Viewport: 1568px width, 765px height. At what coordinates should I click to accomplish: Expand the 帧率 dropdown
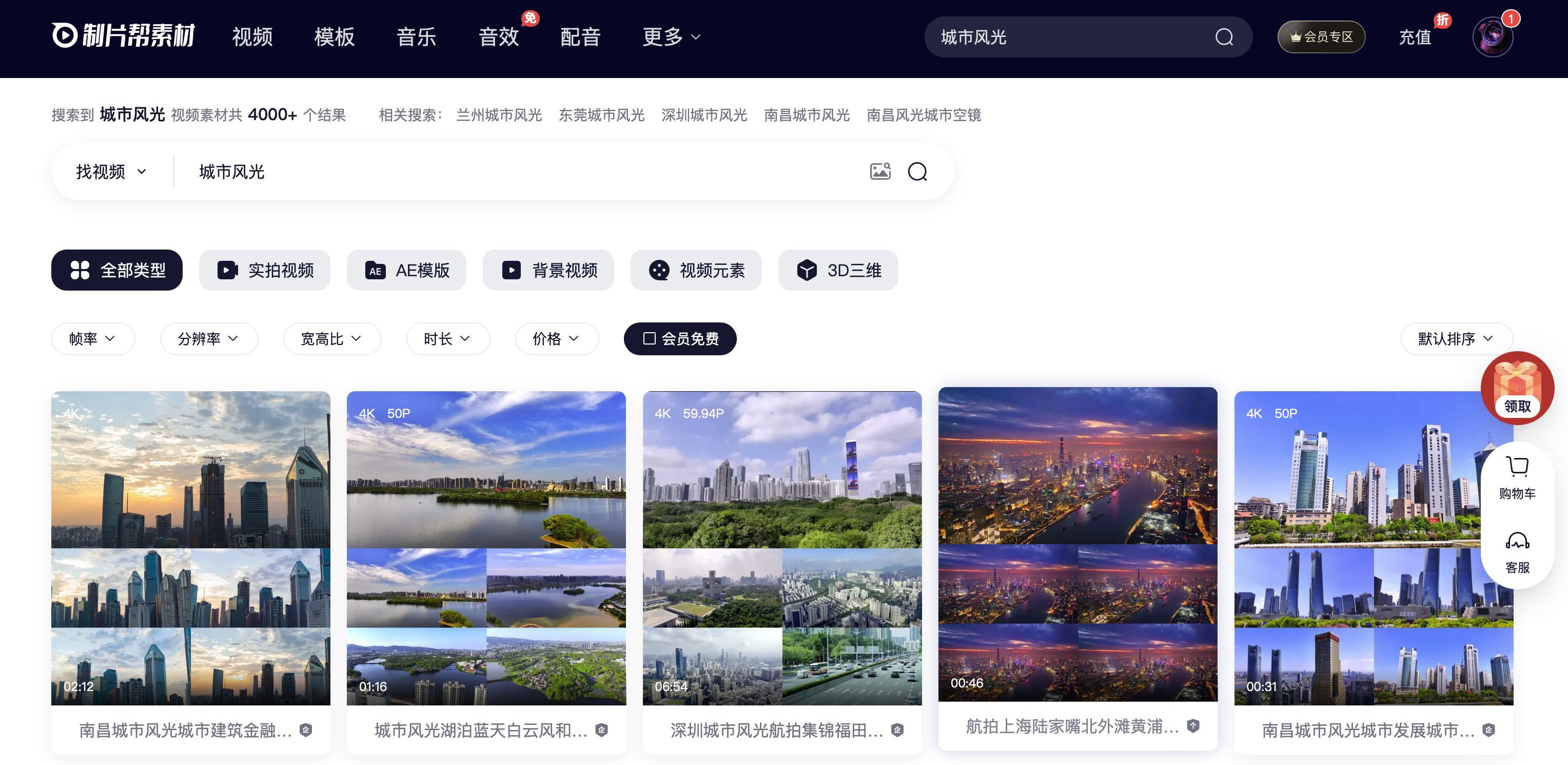(92, 339)
